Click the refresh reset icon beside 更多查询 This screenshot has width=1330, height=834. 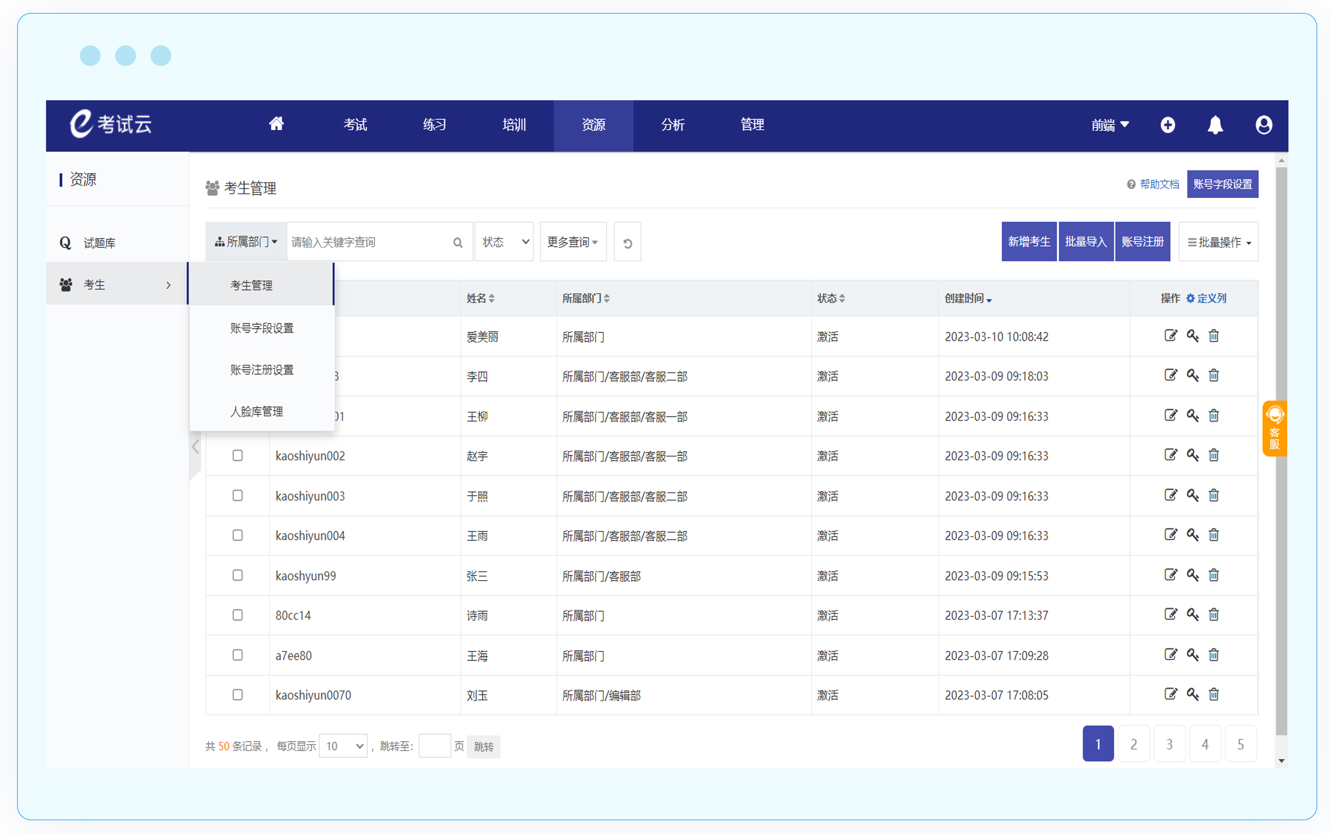(627, 243)
